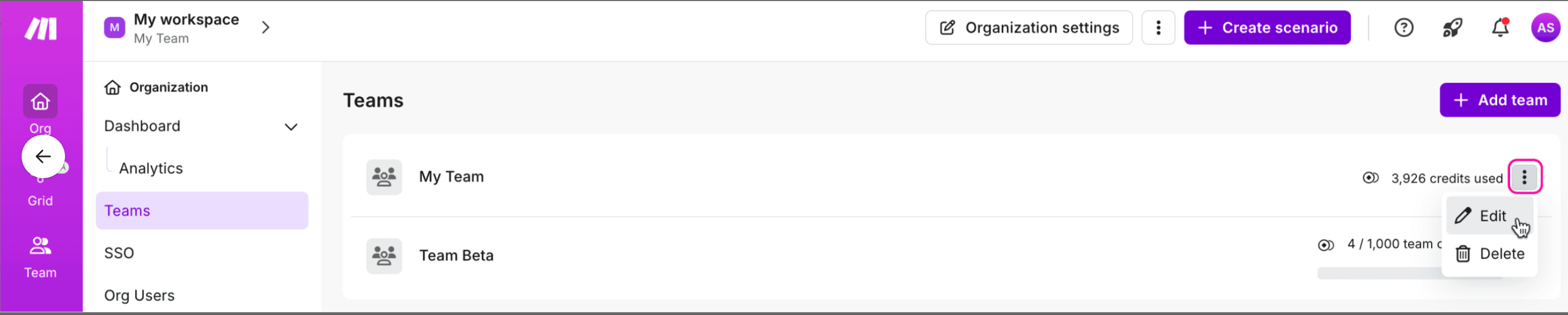Click Create scenario button
This screenshot has height=315, width=1568.
1267,28
